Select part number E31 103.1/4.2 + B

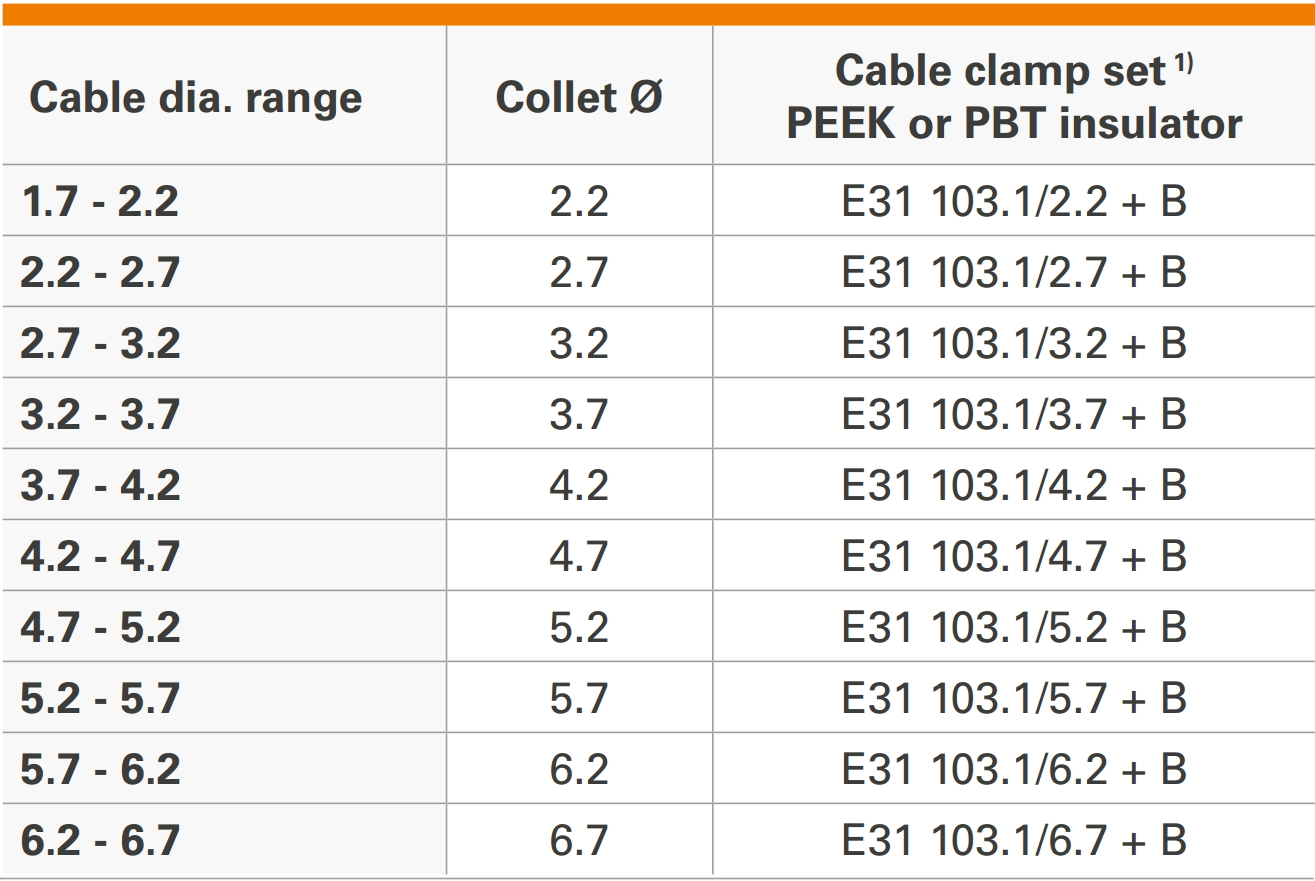[1014, 486]
